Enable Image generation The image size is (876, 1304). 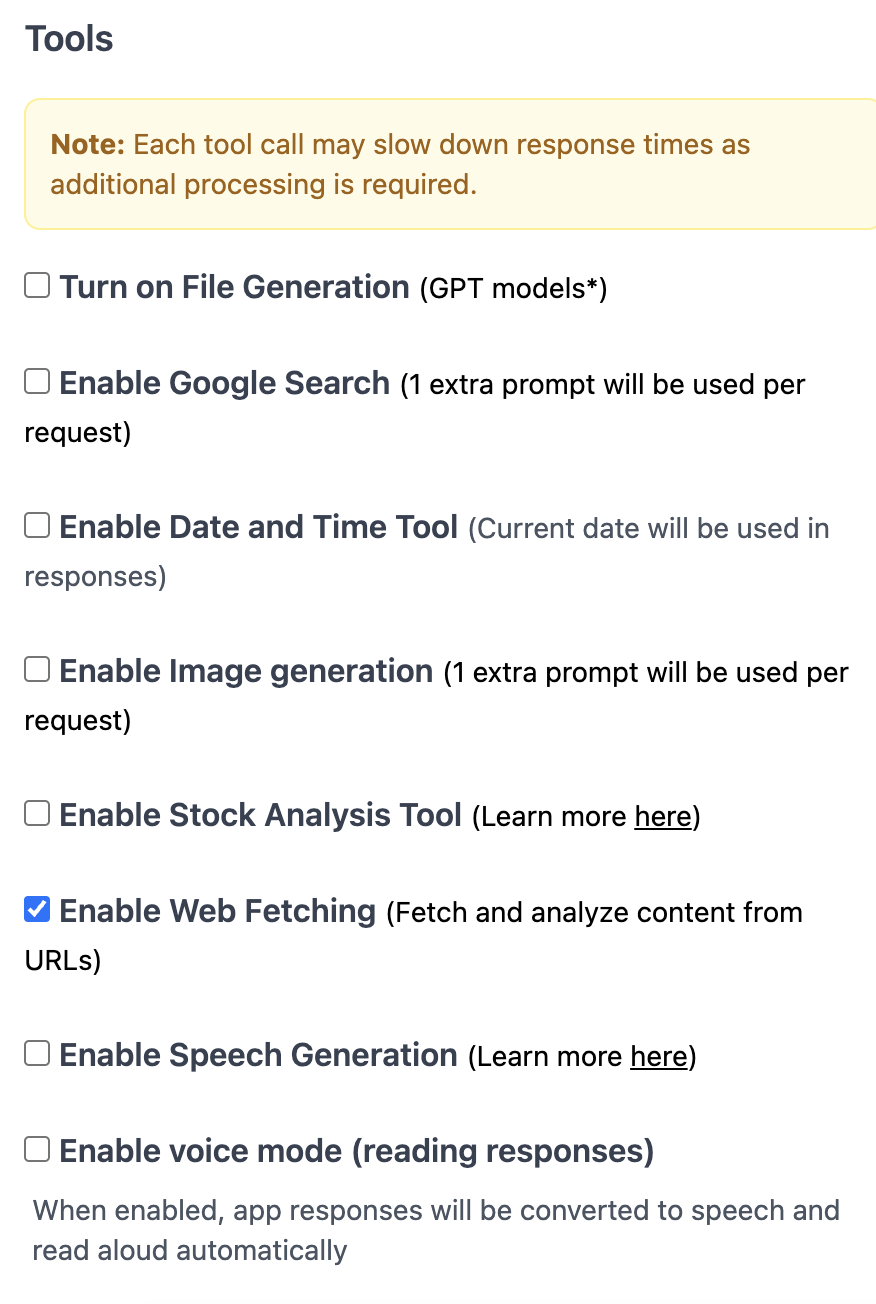point(36,669)
